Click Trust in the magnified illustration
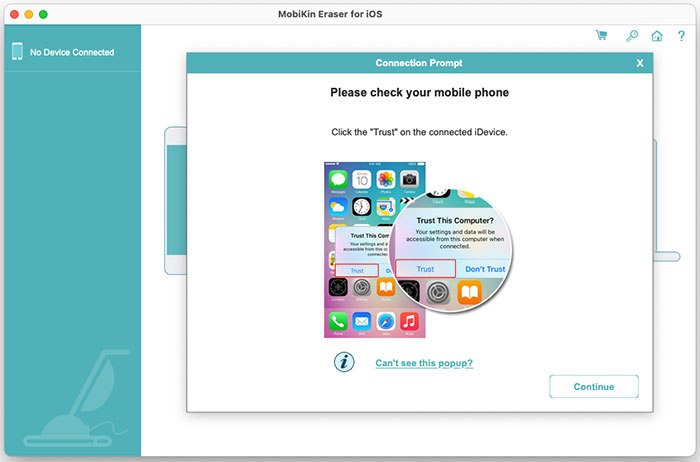Screen dimensions: 700x462 [425, 269]
